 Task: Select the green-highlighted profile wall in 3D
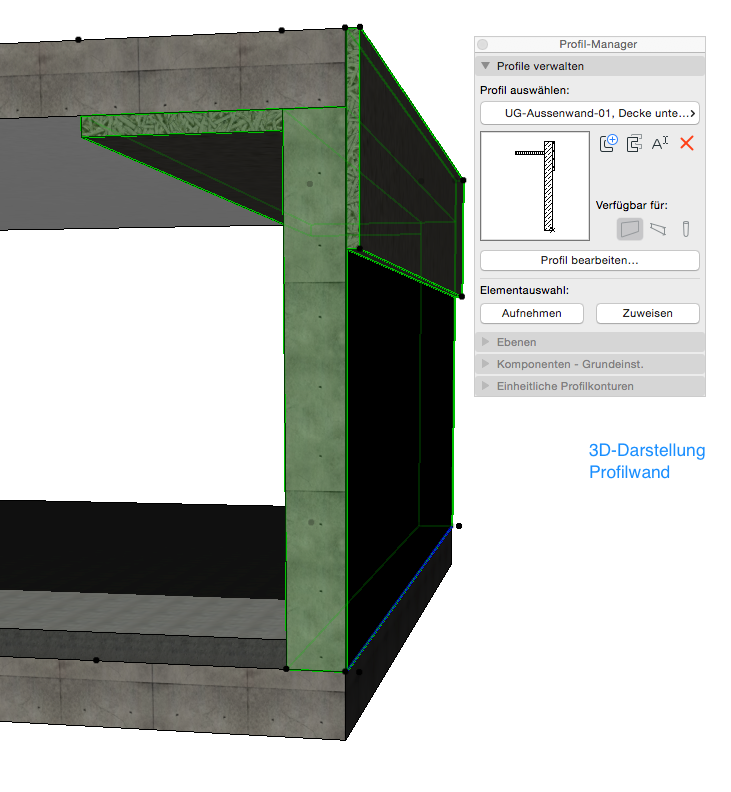[316, 400]
